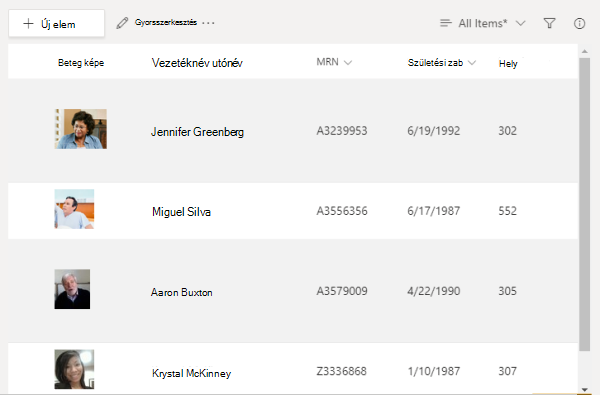This screenshot has height=395, width=600.
Task: Click the All Items view lines icon
Action: coord(446,23)
